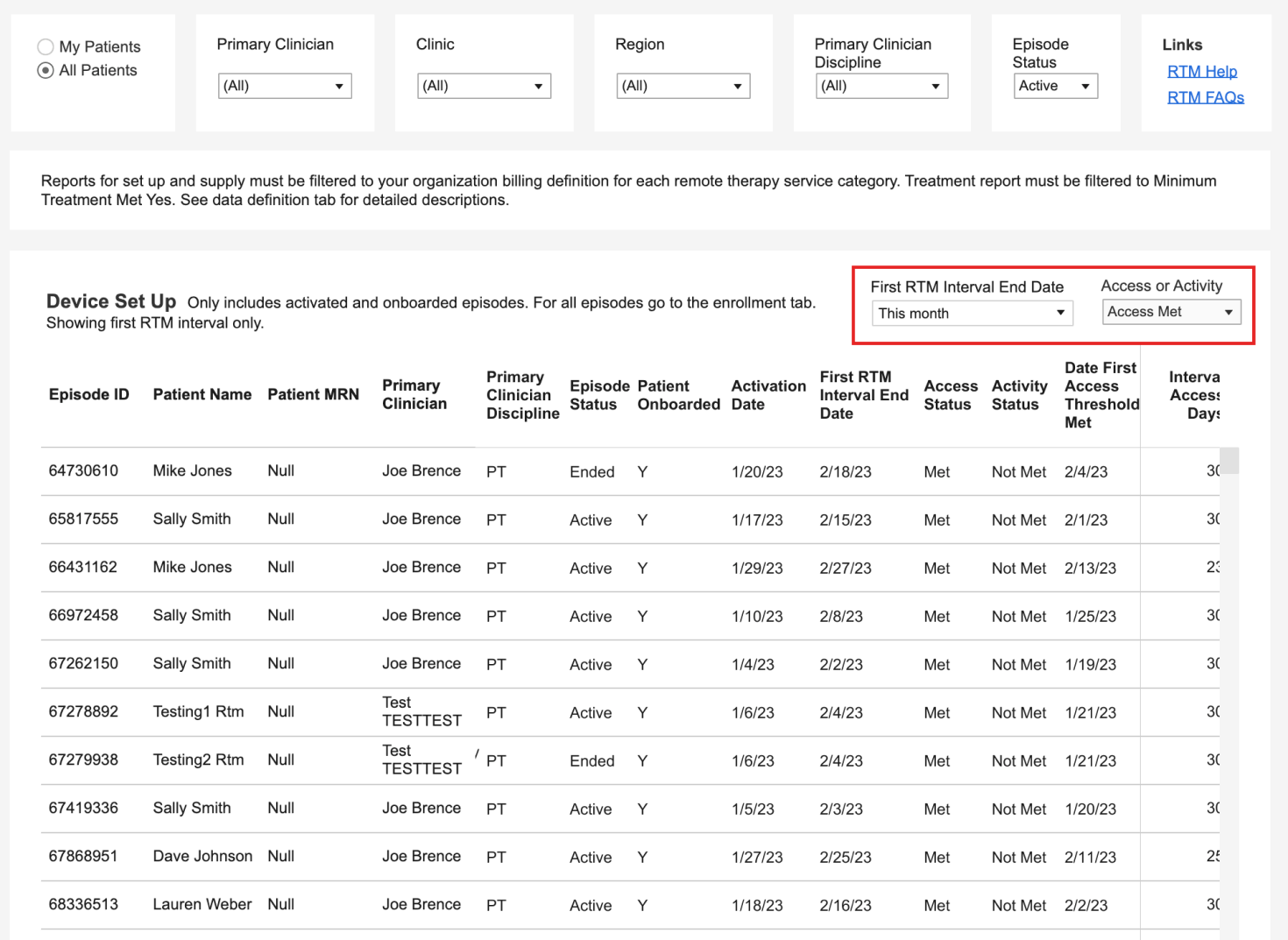Click patient name Dave Johnson
This screenshot has height=940, width=1288.
pos(202,857)
